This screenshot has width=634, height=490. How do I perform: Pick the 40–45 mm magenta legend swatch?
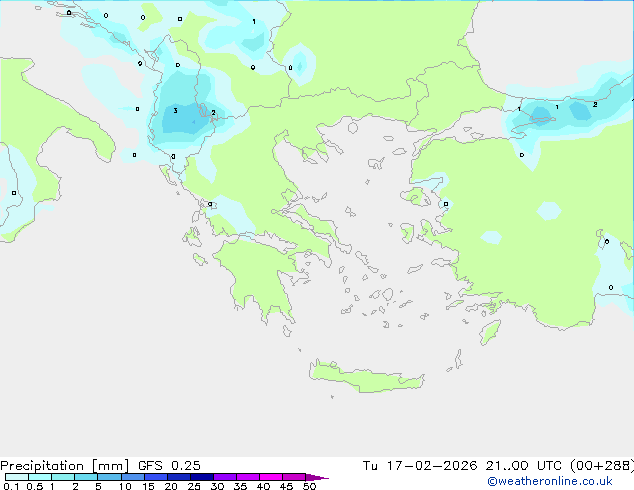(x=271, y=477)
